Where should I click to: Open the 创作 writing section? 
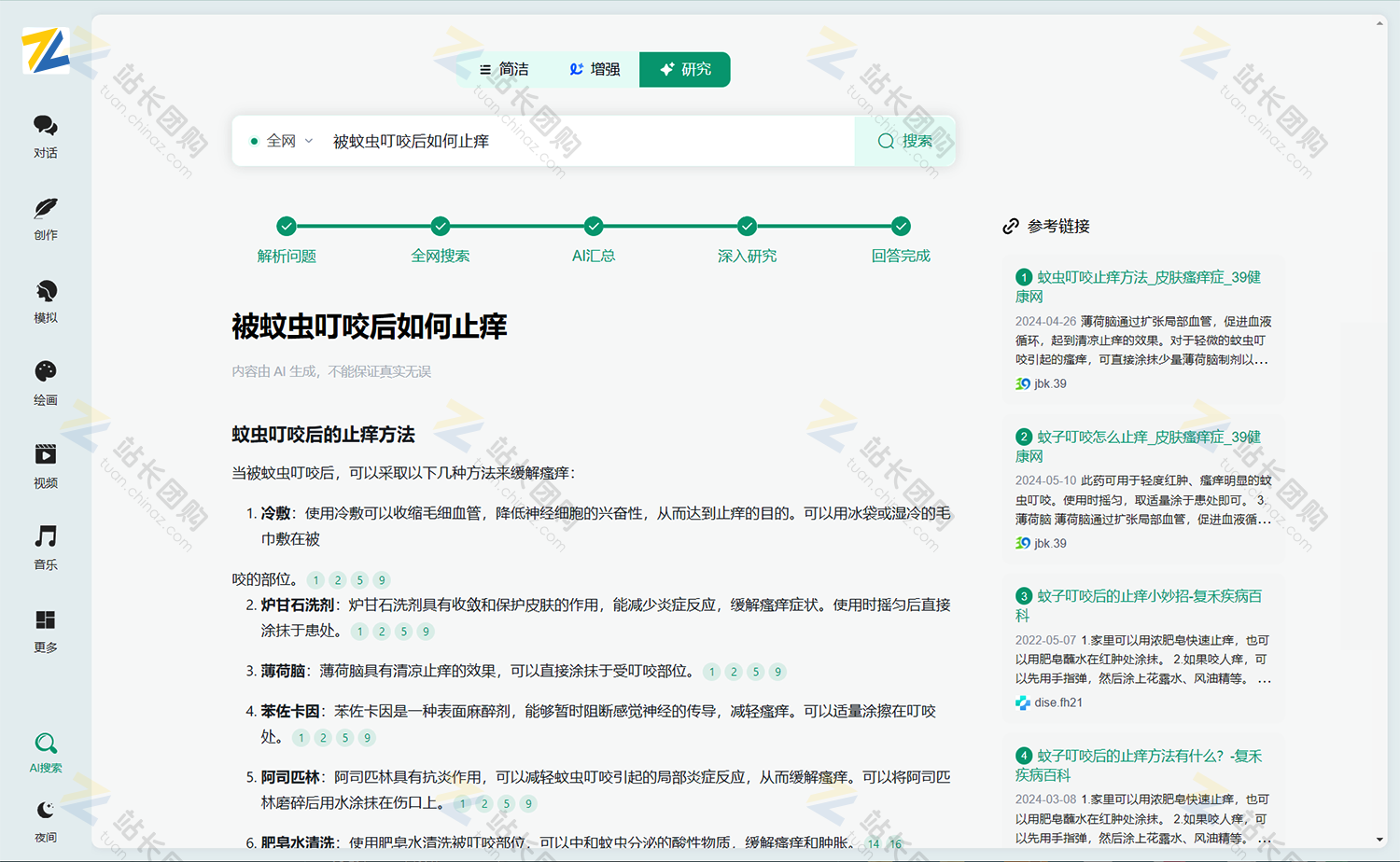[46, 219]
